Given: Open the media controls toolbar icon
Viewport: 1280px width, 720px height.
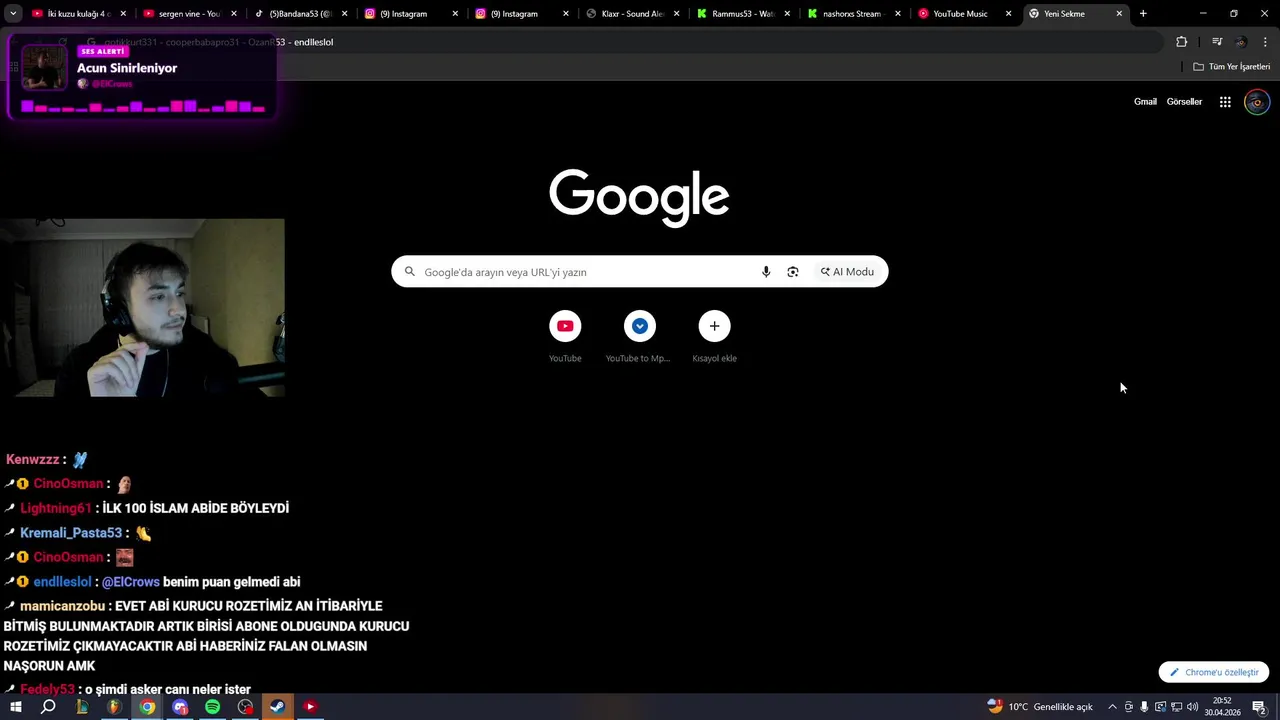Looking at the screenshot, I should [x=1217, y=42].
